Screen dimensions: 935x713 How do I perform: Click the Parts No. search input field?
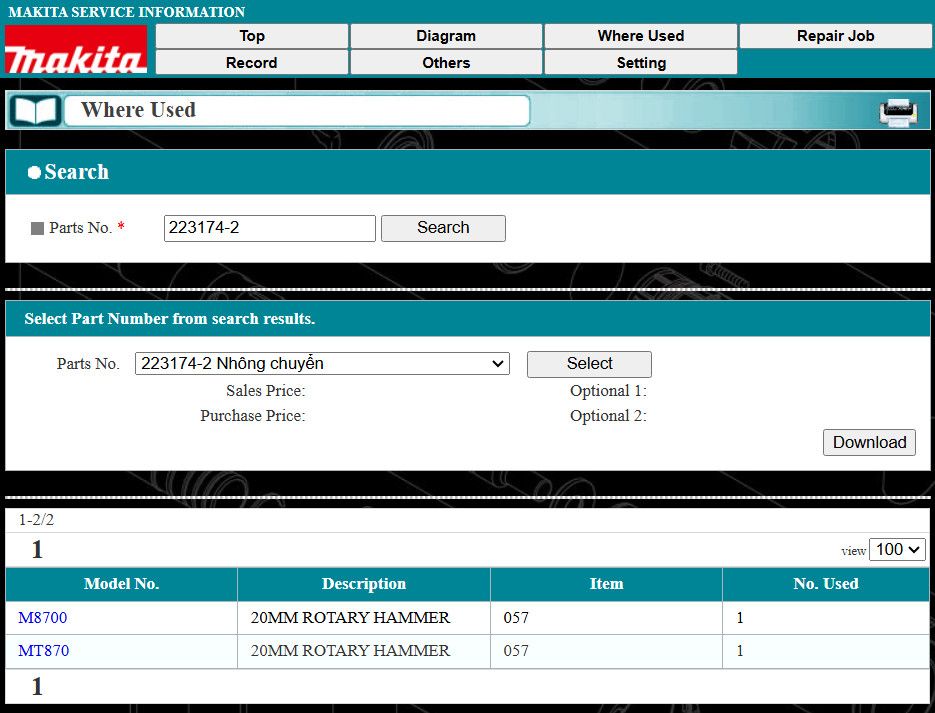click(270, 228)
